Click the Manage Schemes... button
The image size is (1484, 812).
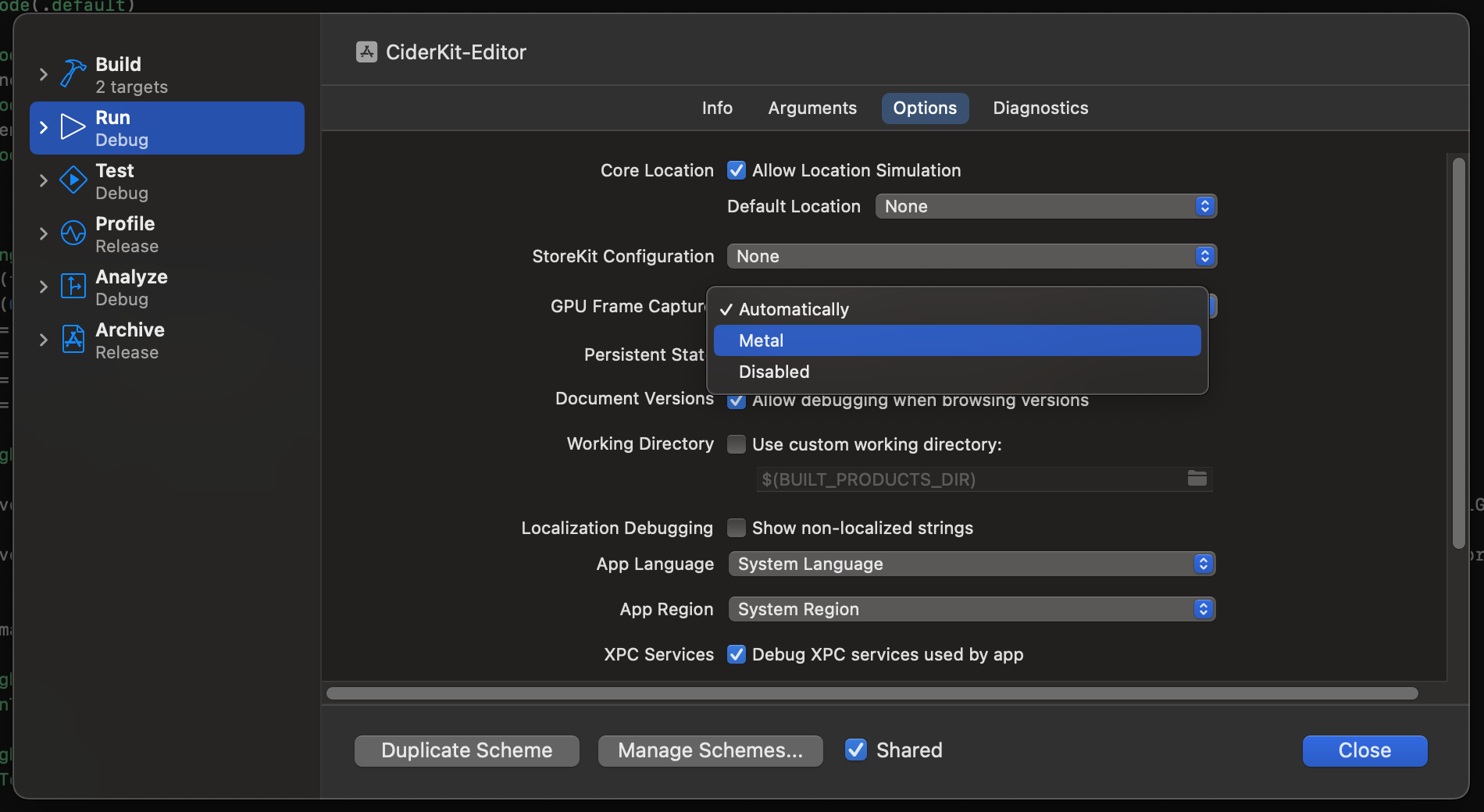tap(711, 750)
